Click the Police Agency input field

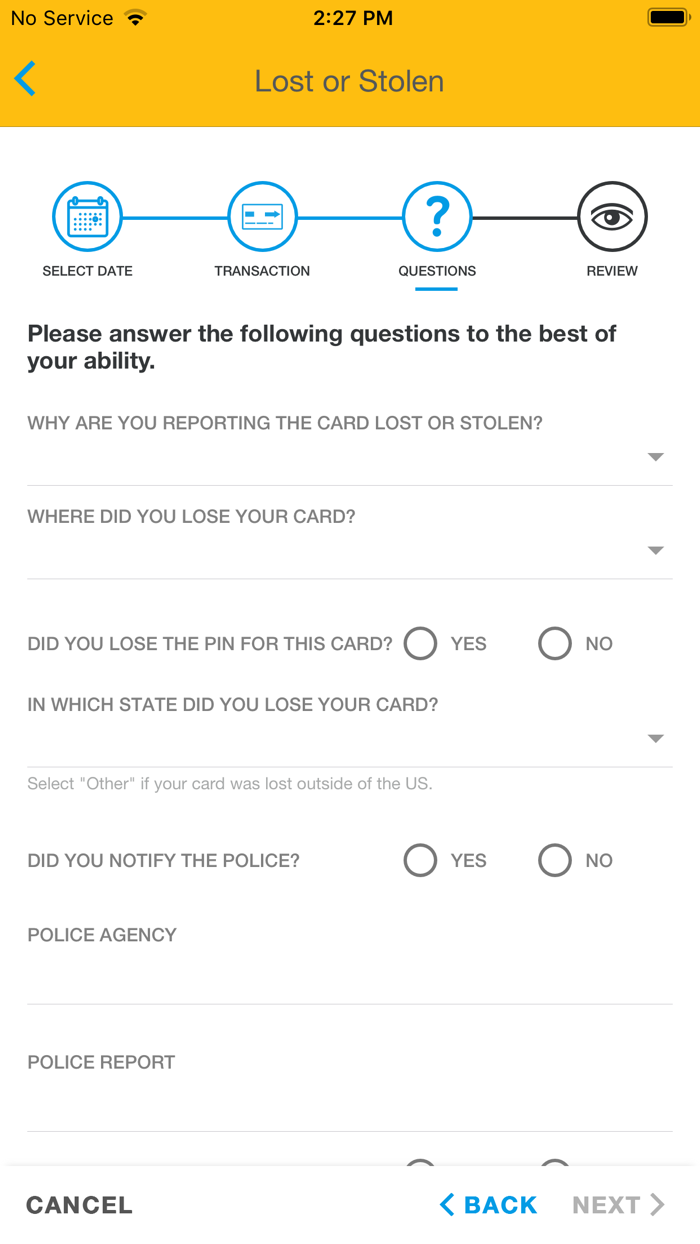pyautogui.click(x=349, y=975)
